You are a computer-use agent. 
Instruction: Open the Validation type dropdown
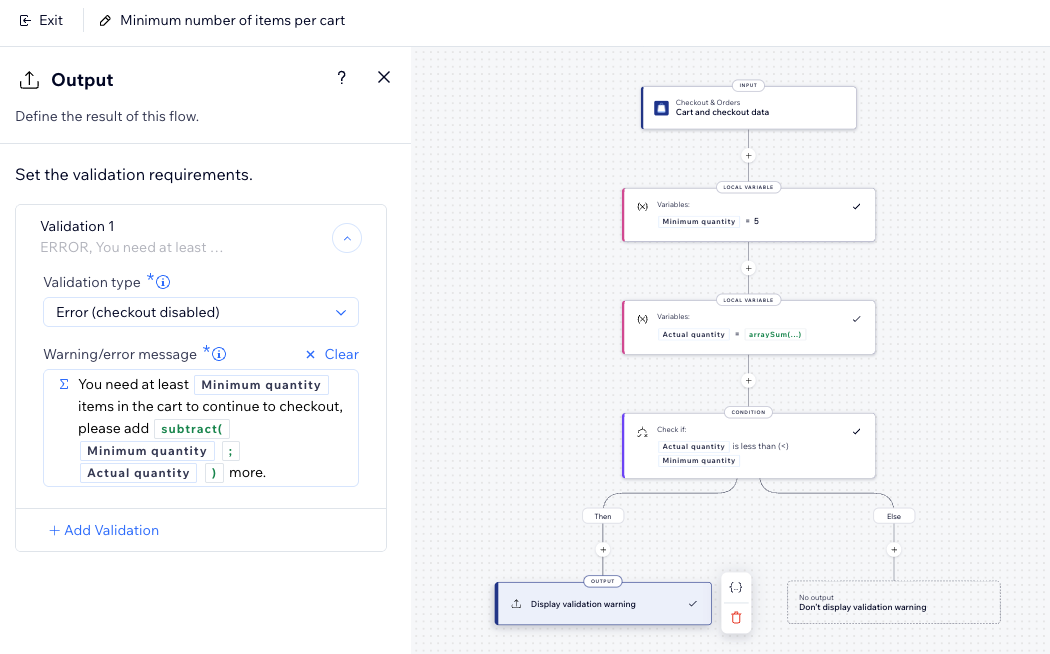click(200, 312)
